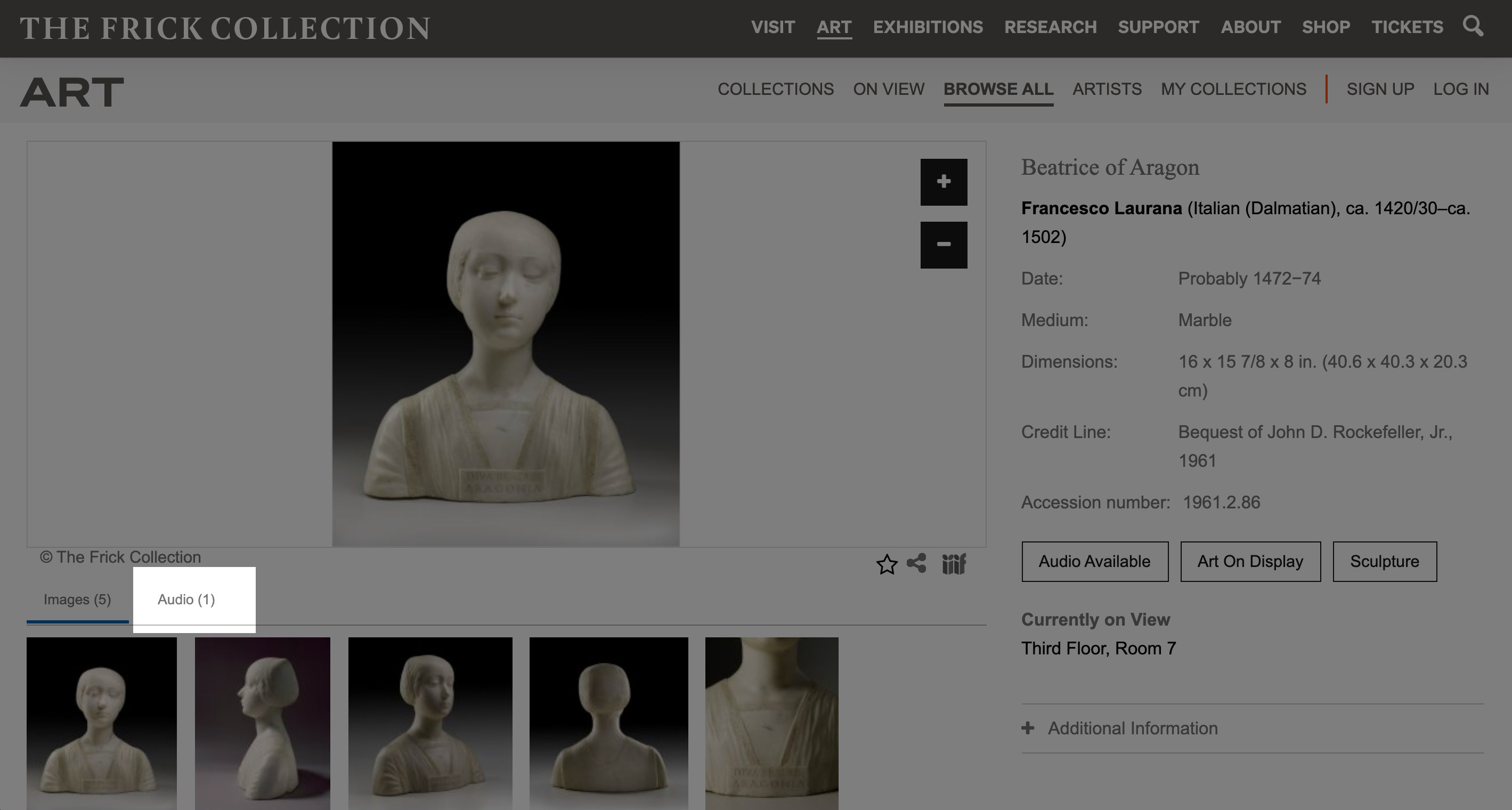Image resolution: width=1512 pixels, height=810 pixels.
Task: Switch to the Audio (1) tab
Action: coord(186,600)
